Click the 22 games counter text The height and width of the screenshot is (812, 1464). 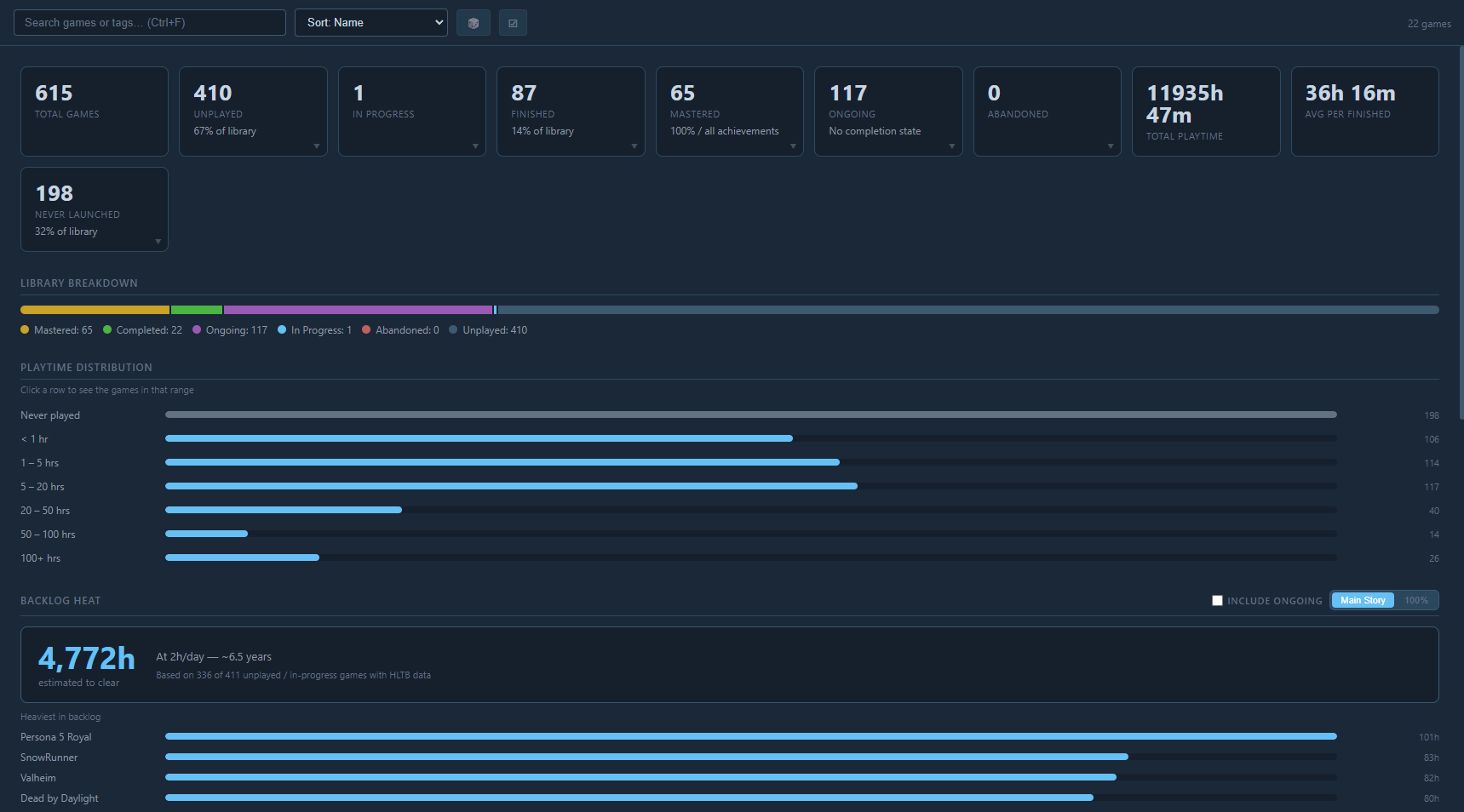point(1429,24)
